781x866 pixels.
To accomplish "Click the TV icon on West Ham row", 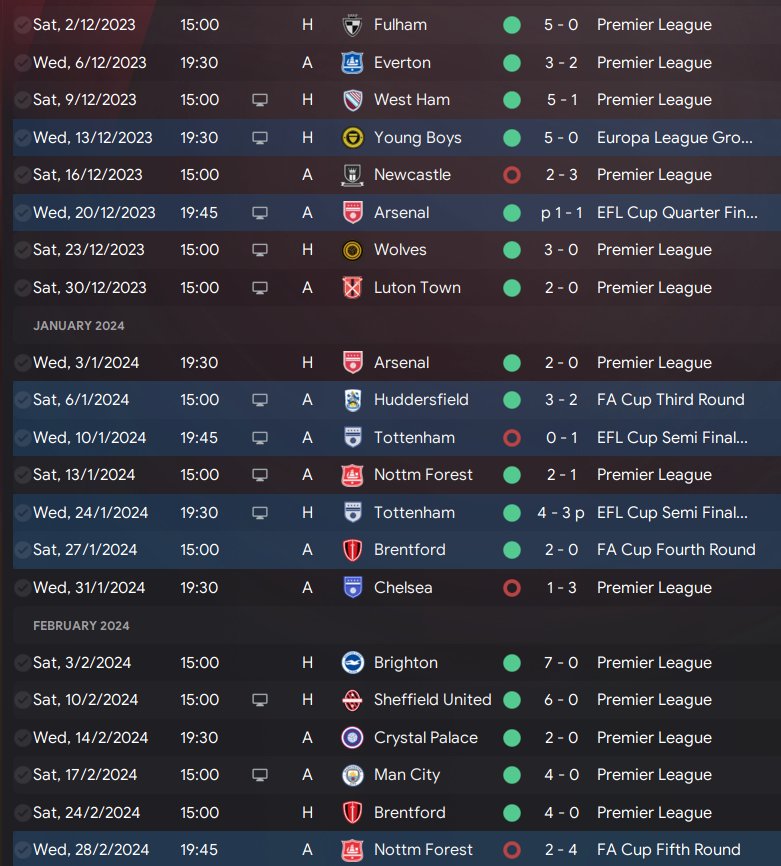I will [x=260, y=100].
